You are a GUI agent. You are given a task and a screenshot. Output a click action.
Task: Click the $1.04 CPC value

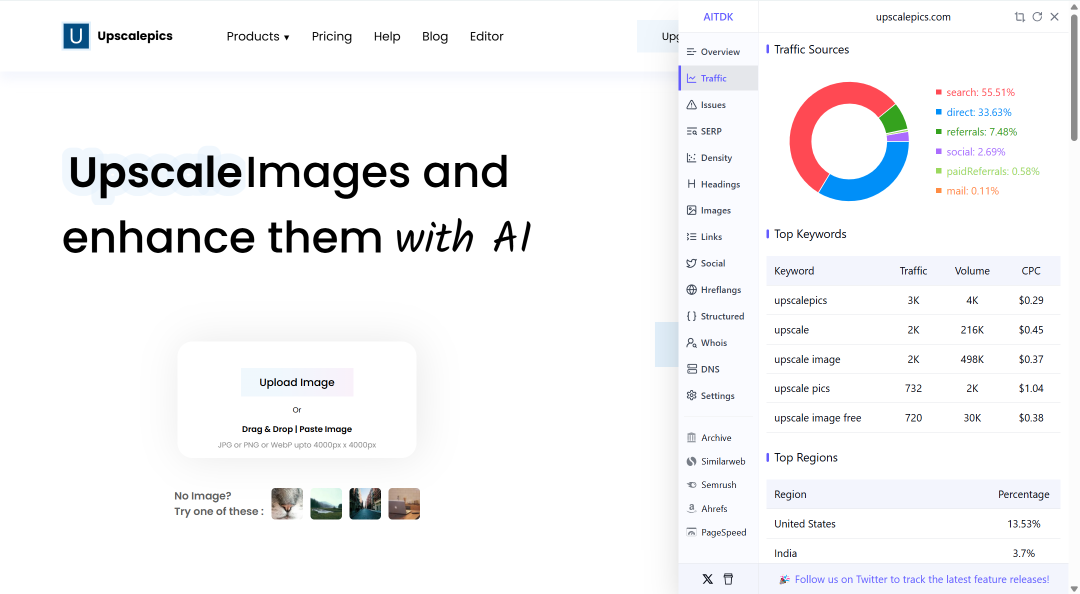click(x=1031, y=389)
